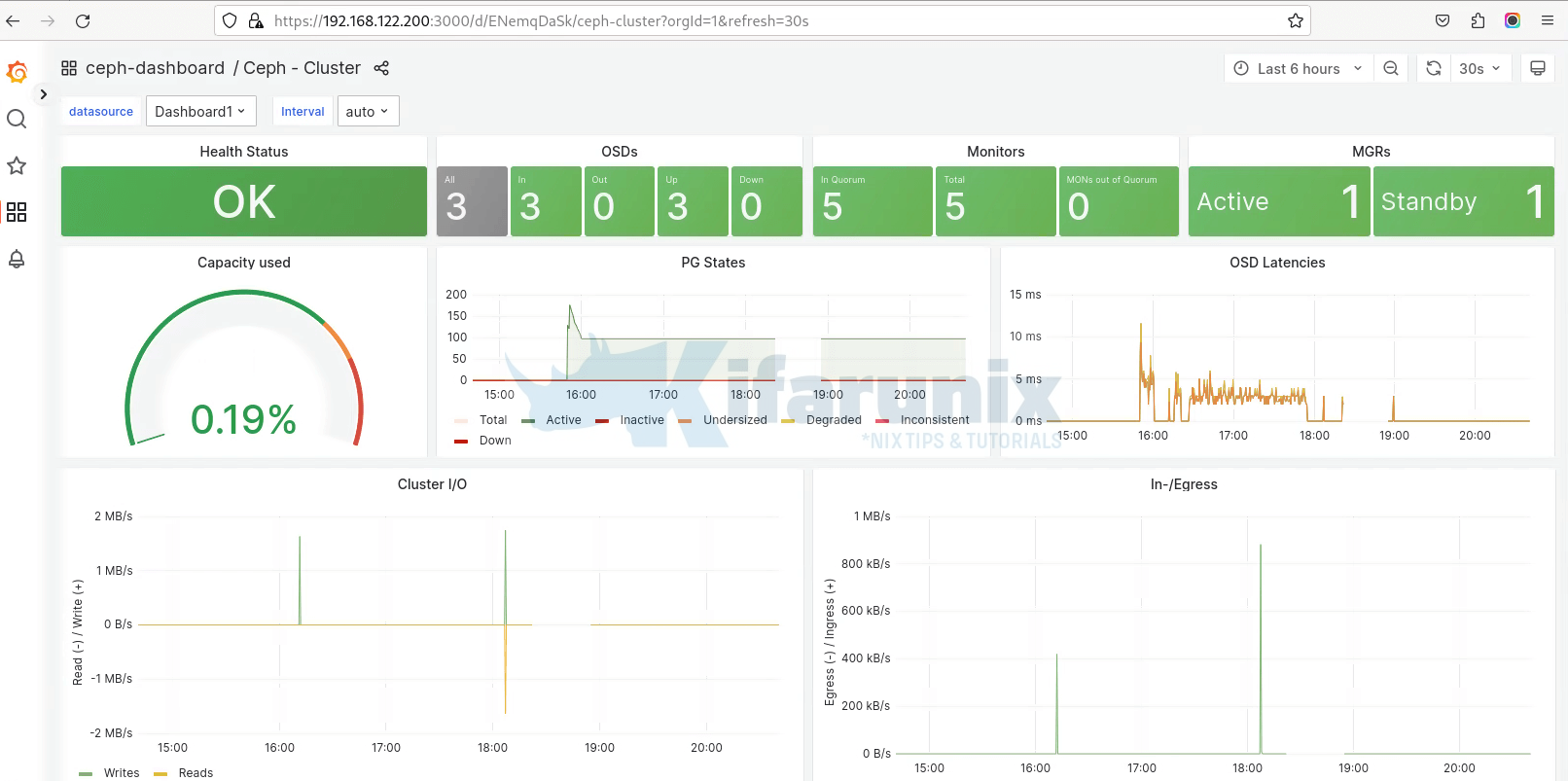Click the browser URL address bar
Image resolution: width=1568 pixels, height=781 pixels.
coord(759,20)
